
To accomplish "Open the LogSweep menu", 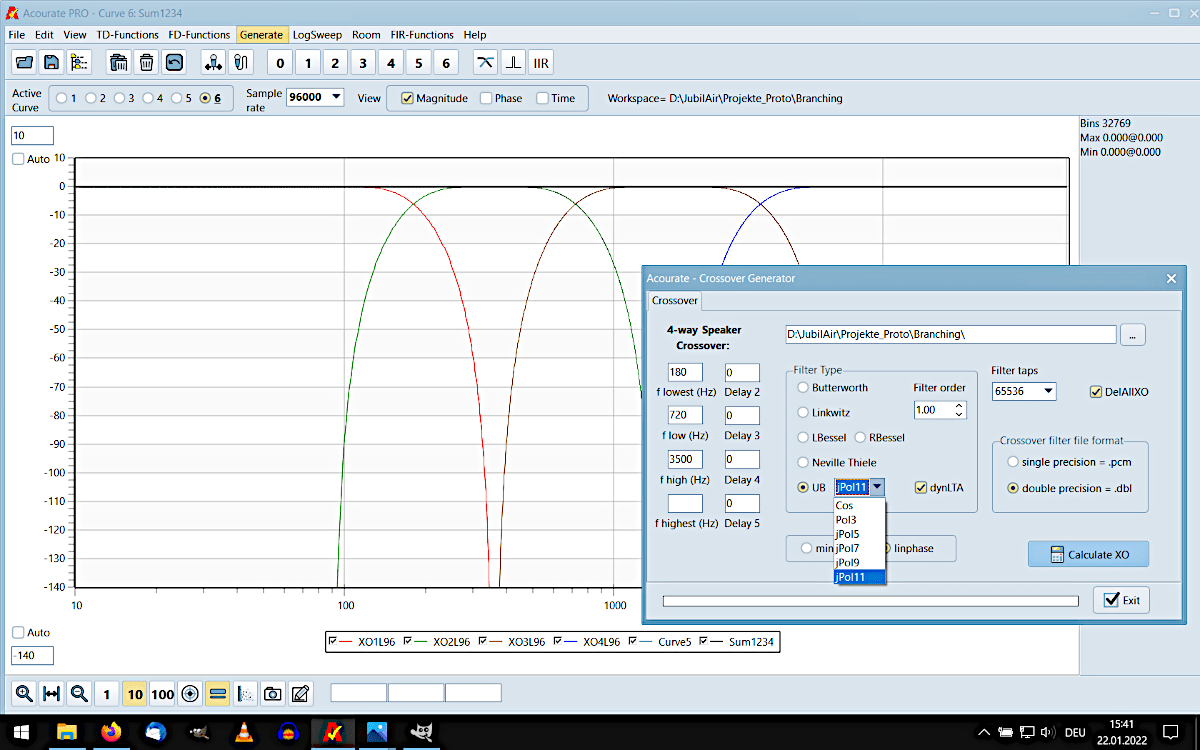I will (x=317, y=35).
